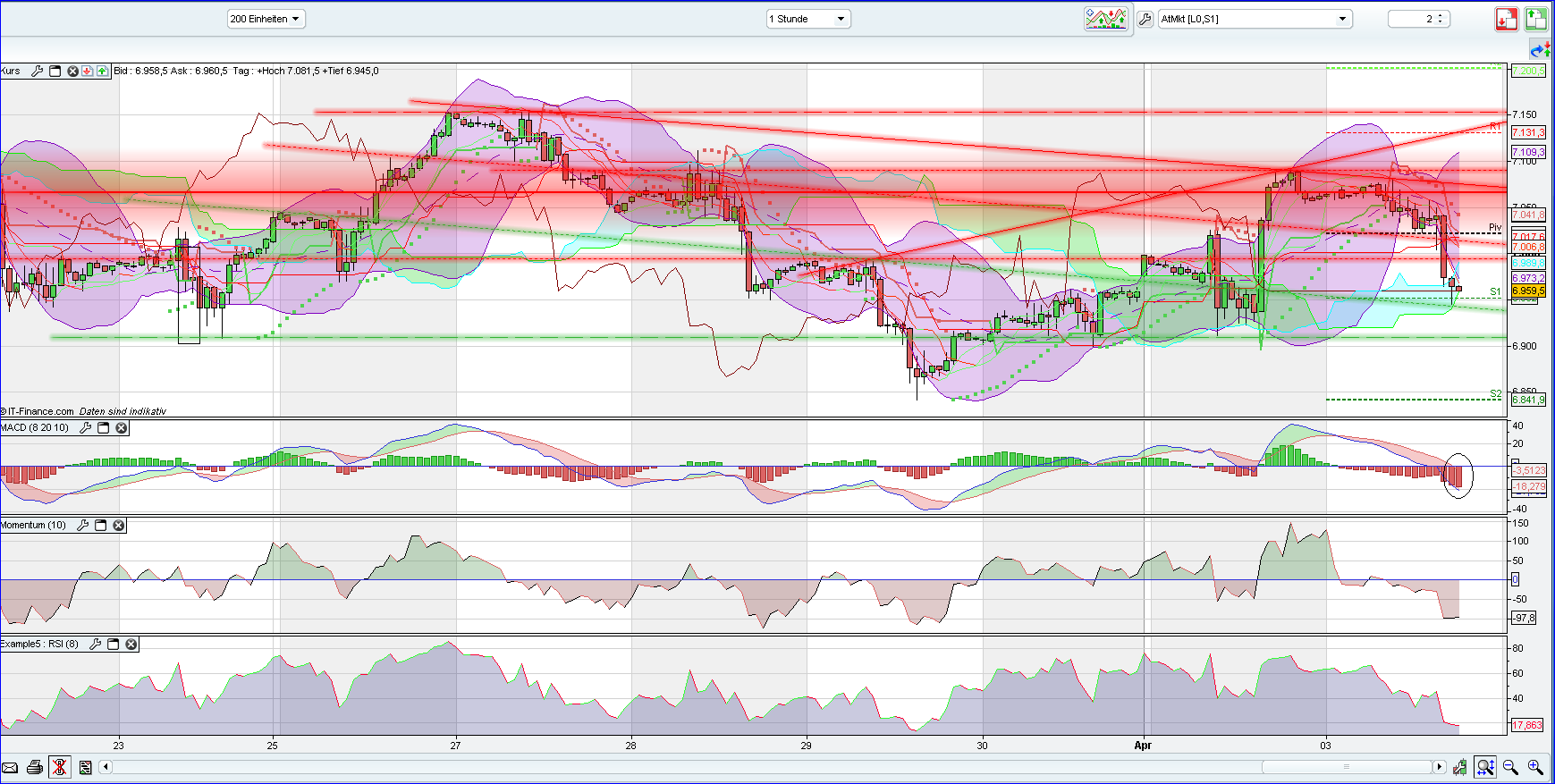Open the 1 Stunde timeframe dropdown
This screenshot has height=784, width=1555.
pos(808,19)
